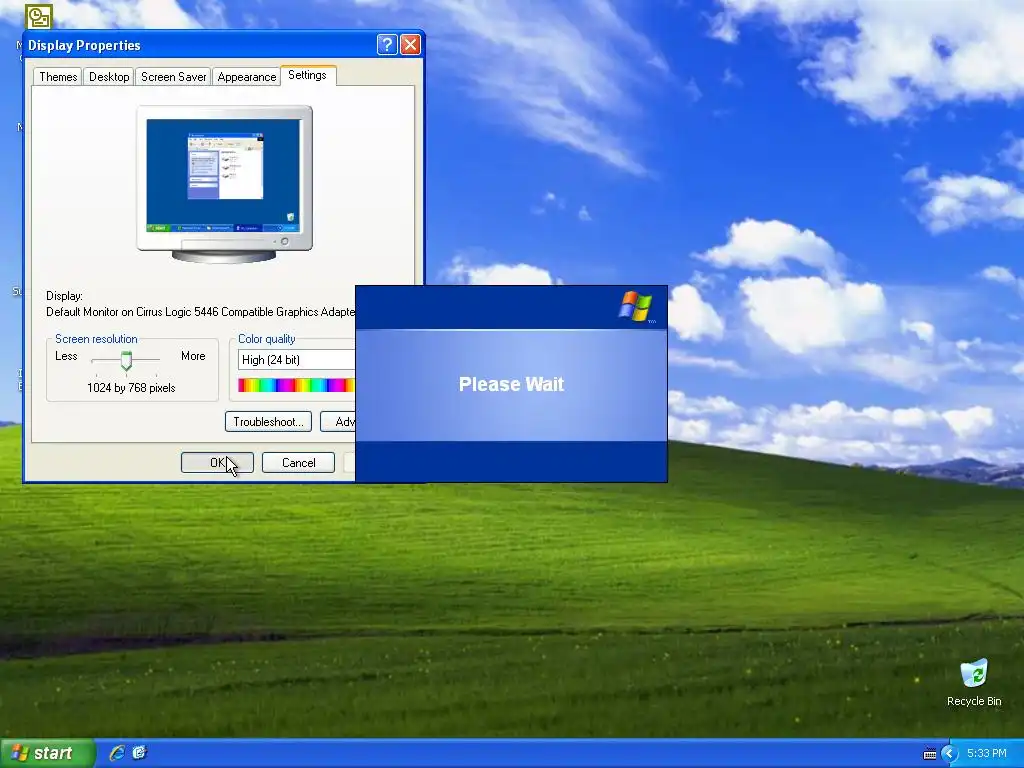Screen dimensions: 1024x768
Task: Open the Screen Saver tab
Action: coord(173,77)
